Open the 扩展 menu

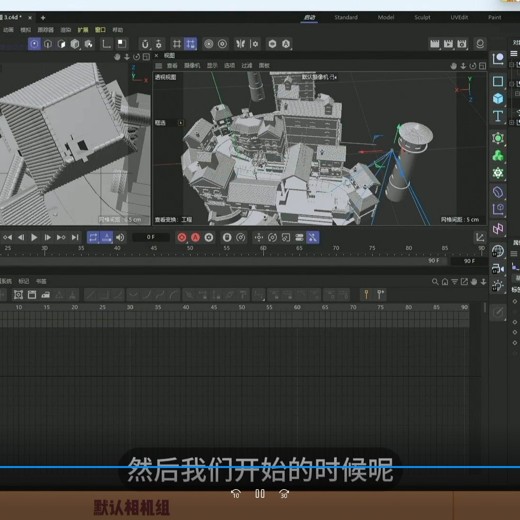tap(83, 30)
